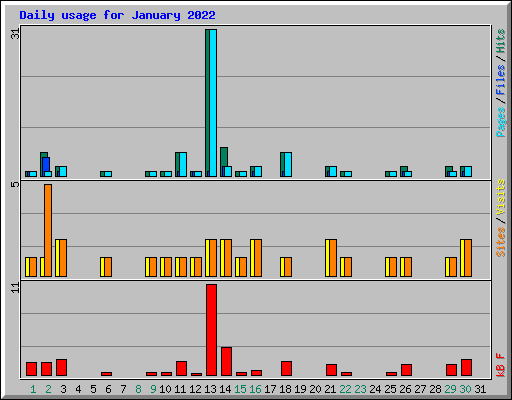Click the cyan pages bar for day 11
The width and height of the screenshot is (512, 400).
(x=183, y=165)
